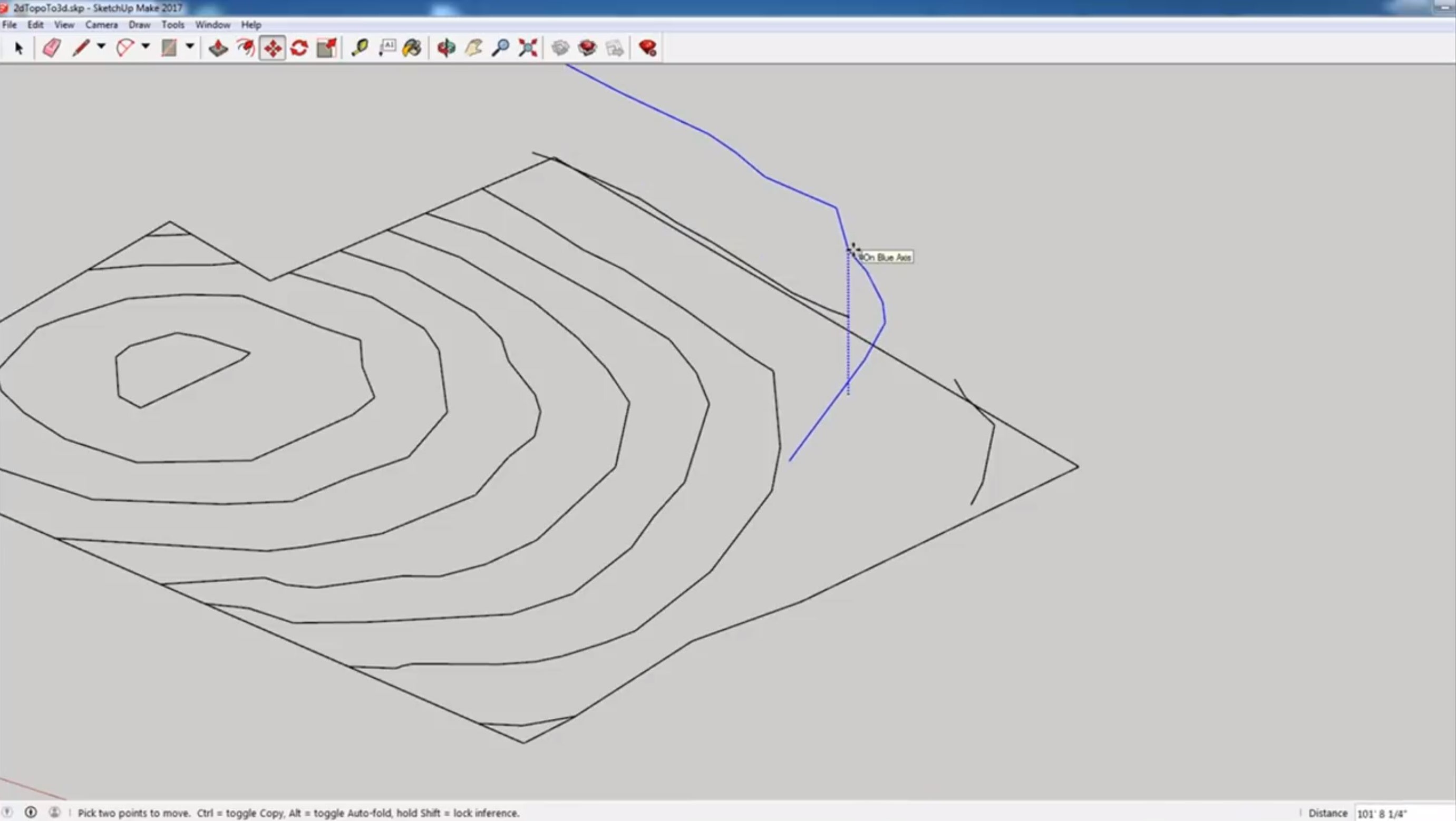
Task: Click the credits info status bar icon
Action: [31, 813]
